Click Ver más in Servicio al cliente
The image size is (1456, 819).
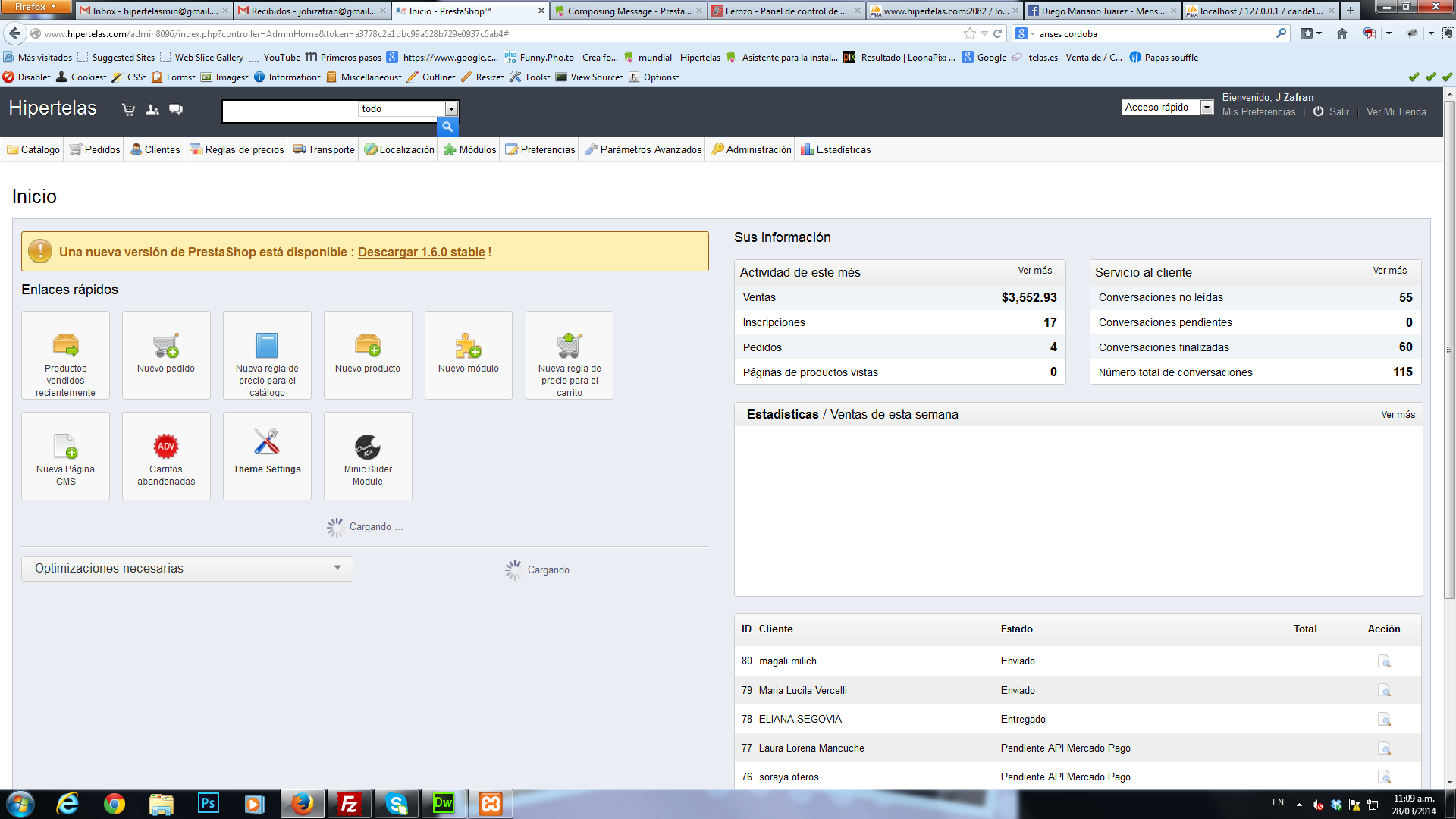[x=1389, y=271]
